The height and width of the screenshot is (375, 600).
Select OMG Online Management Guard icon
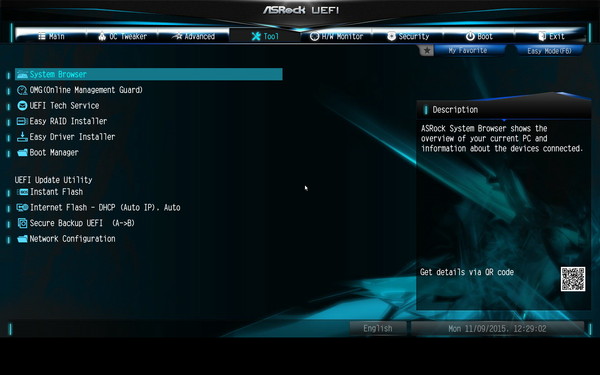coord(22,90)
